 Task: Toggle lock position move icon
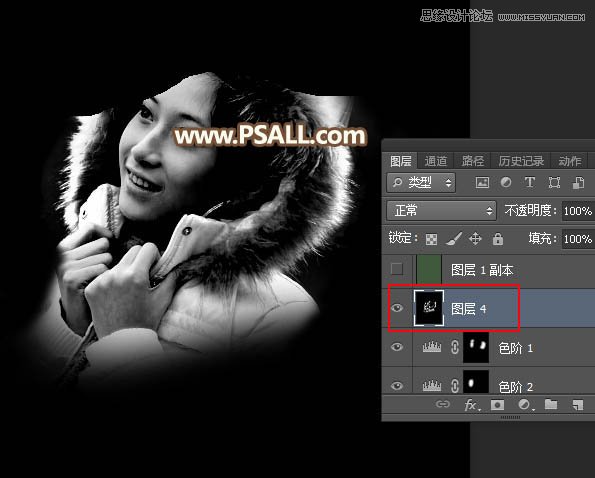[x=475, y=239]
